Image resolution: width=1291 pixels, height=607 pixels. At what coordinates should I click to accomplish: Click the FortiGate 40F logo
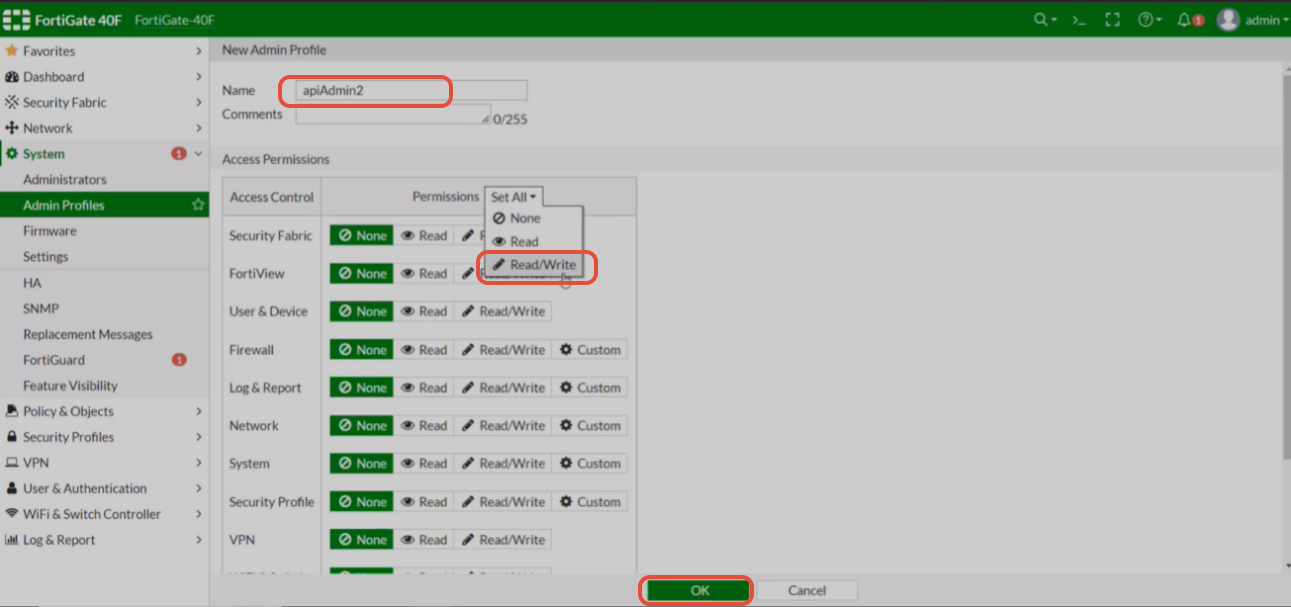click(64, 20)
